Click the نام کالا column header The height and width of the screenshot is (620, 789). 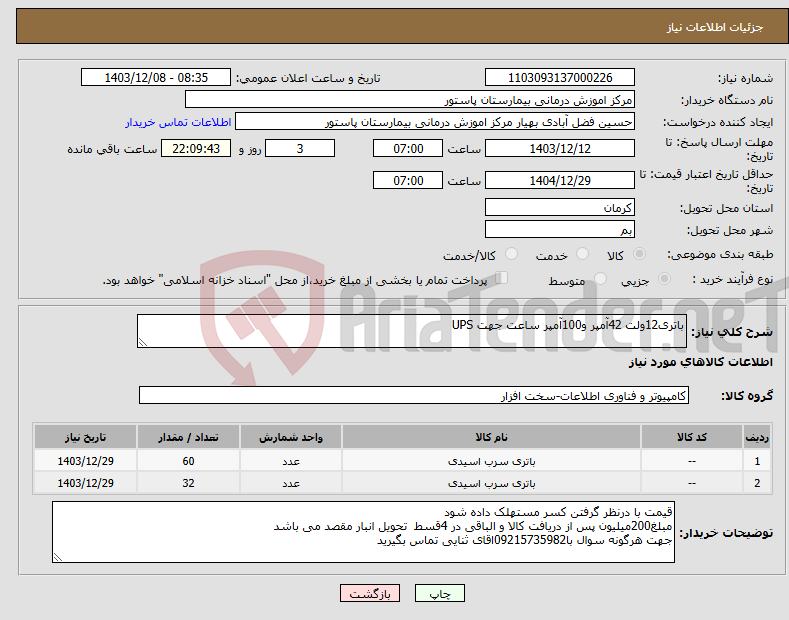click(491, 437)
